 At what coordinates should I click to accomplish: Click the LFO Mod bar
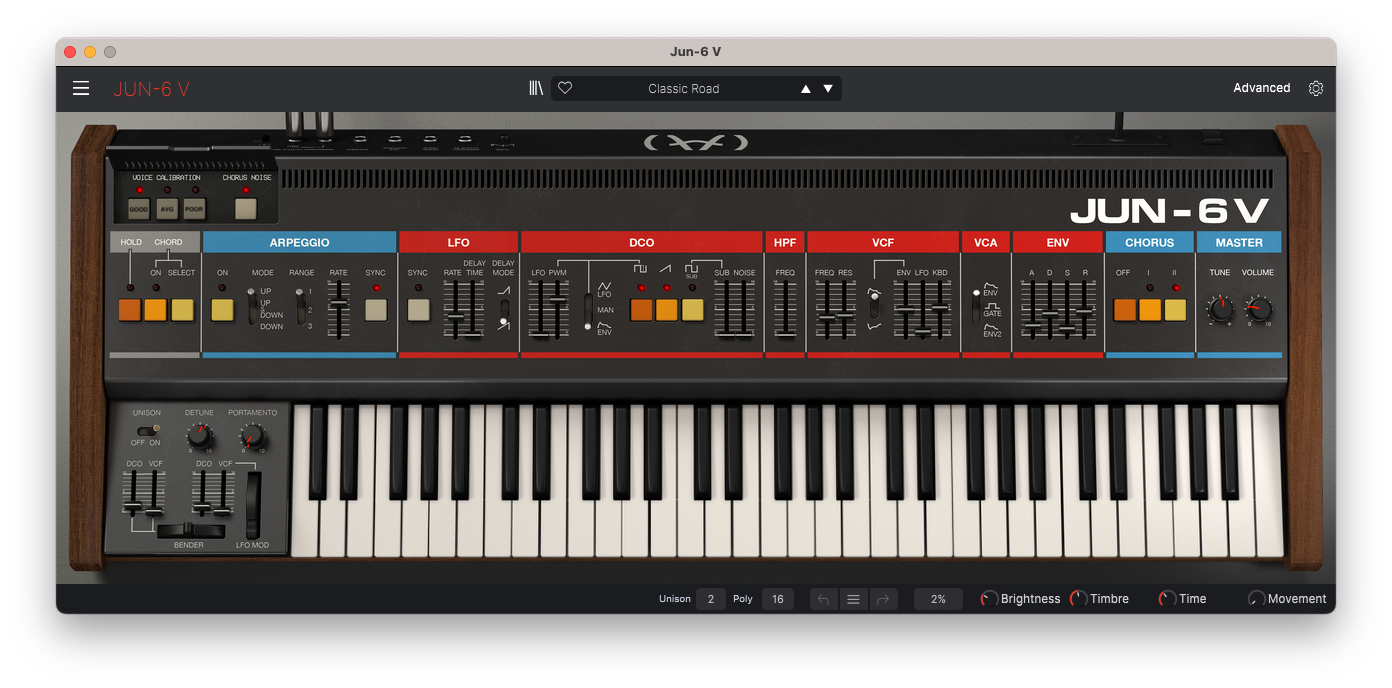pos(253,505)
